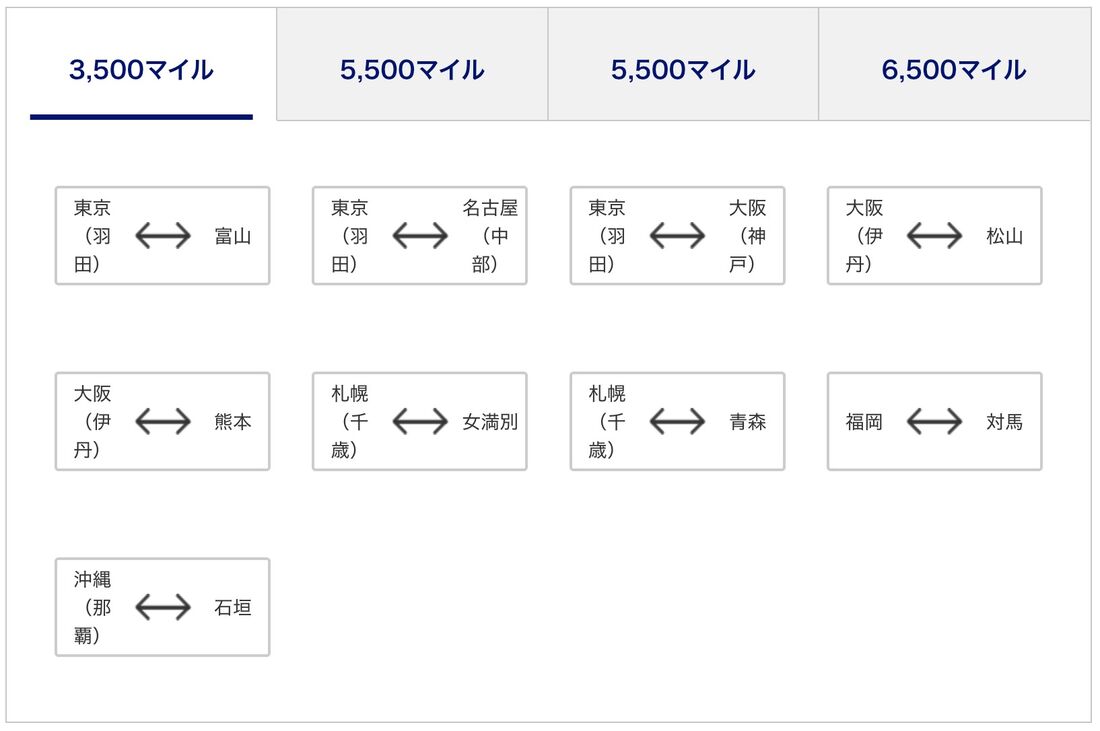The height and width of the screenshot is (731, 1100).
Task: Click the arrow icon between 札幌（千歳） and 青森
Action: click(x=676, y=421)
